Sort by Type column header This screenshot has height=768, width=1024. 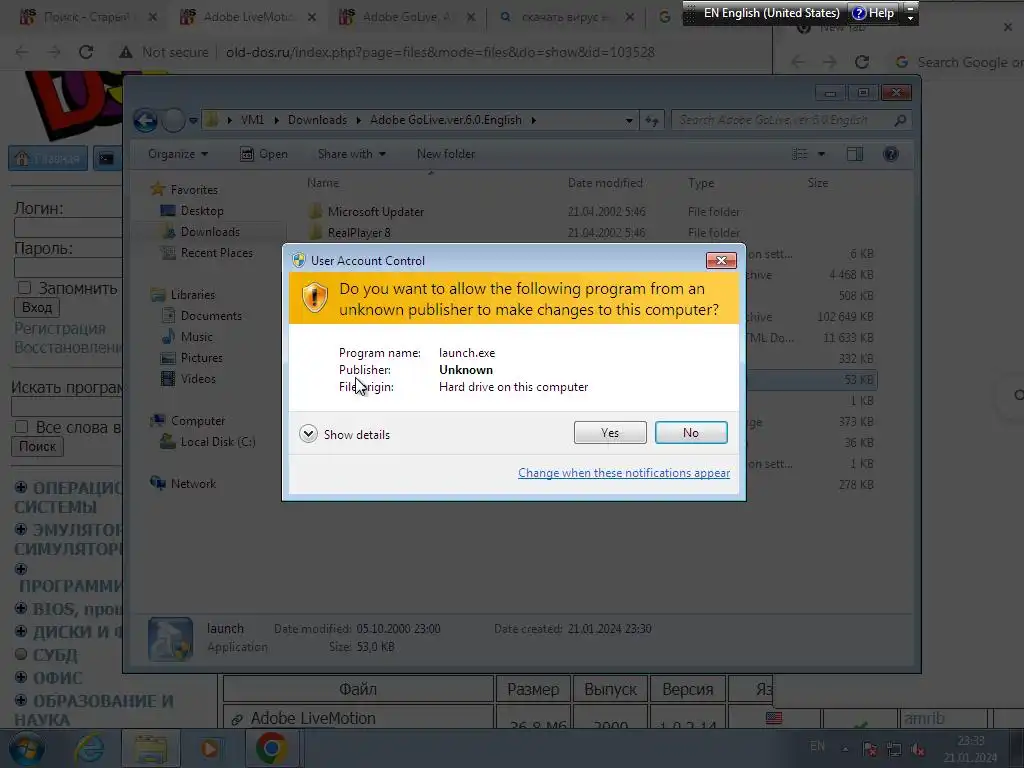point(701,183)
